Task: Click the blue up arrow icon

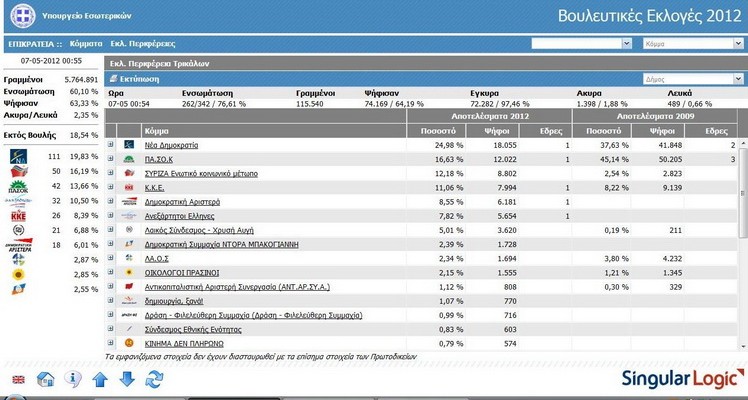Action: click(100, 379)
